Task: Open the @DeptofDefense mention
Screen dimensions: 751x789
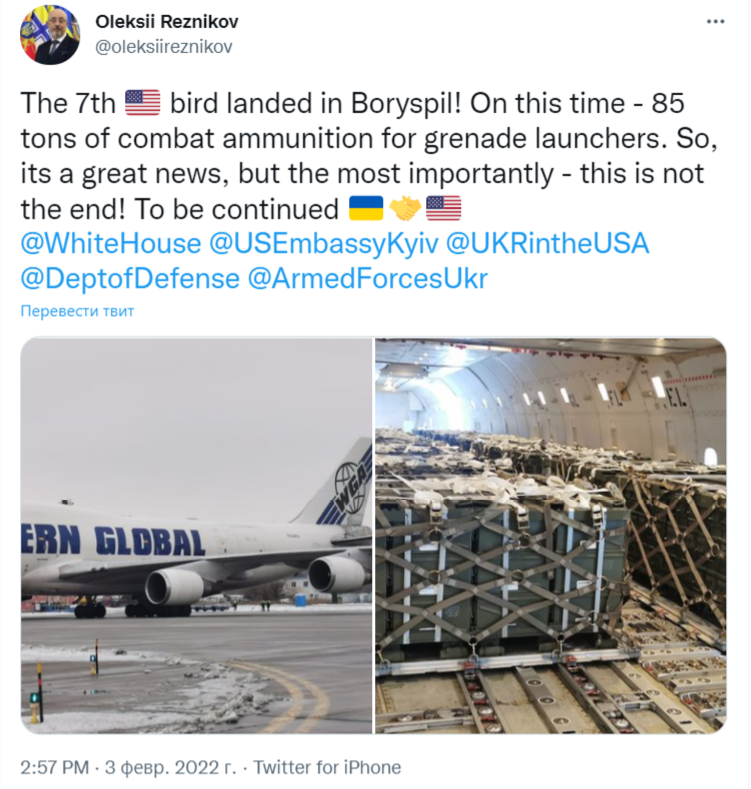Action: [x=130, y=279]
